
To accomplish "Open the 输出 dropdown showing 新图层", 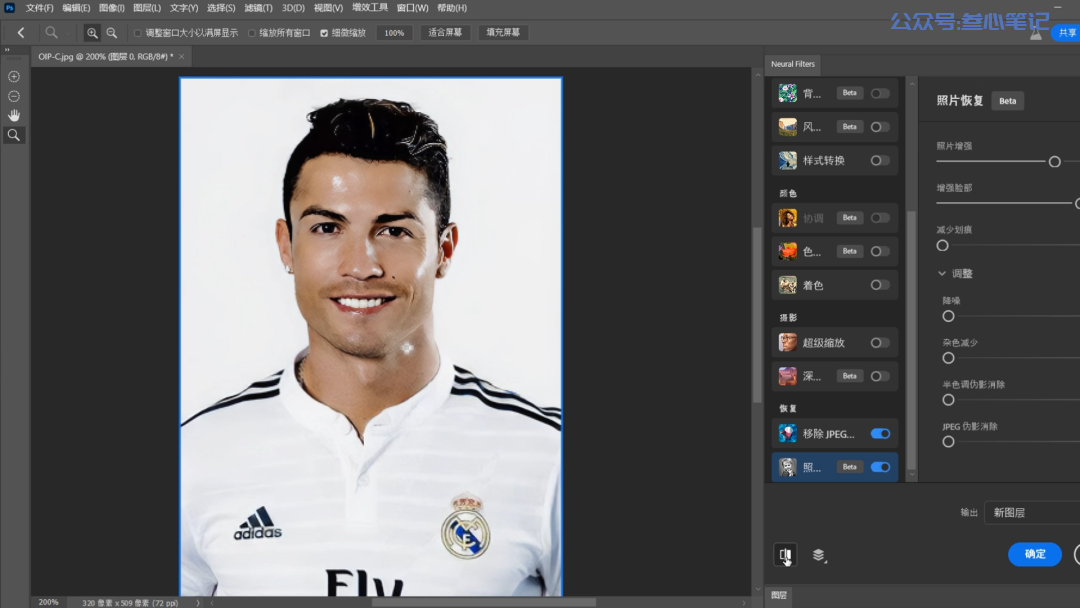I will click(1030, 513).
